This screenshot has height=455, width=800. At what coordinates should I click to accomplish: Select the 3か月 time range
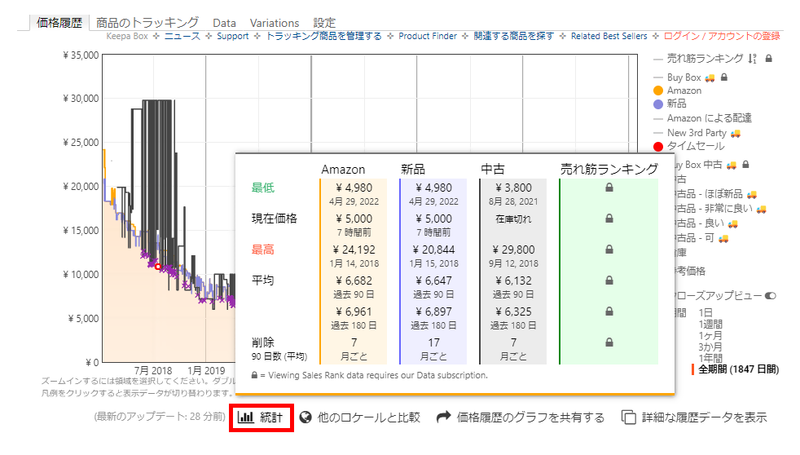(x=710, y=347)
